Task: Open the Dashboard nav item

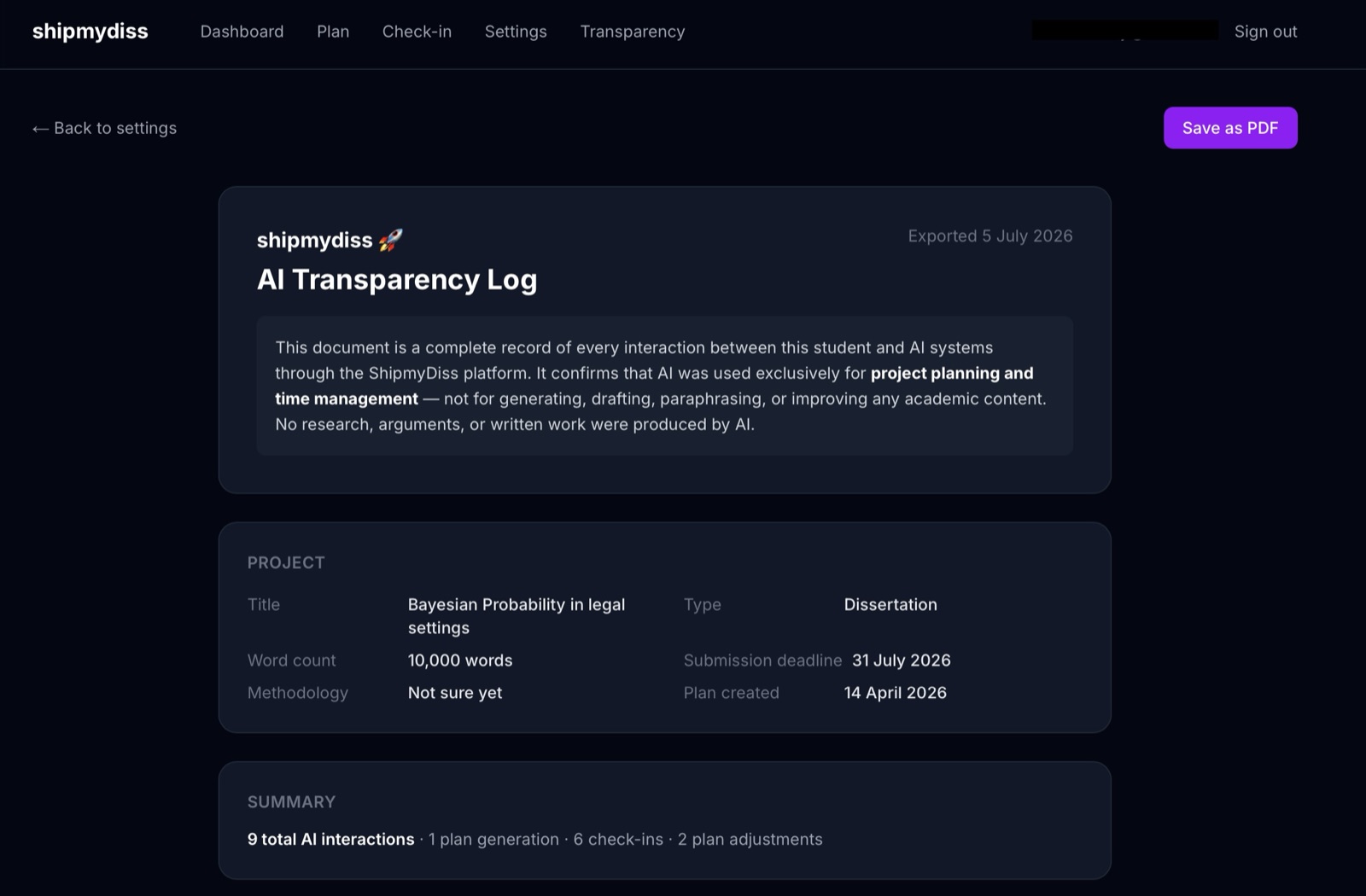Action: click(242, 32)
